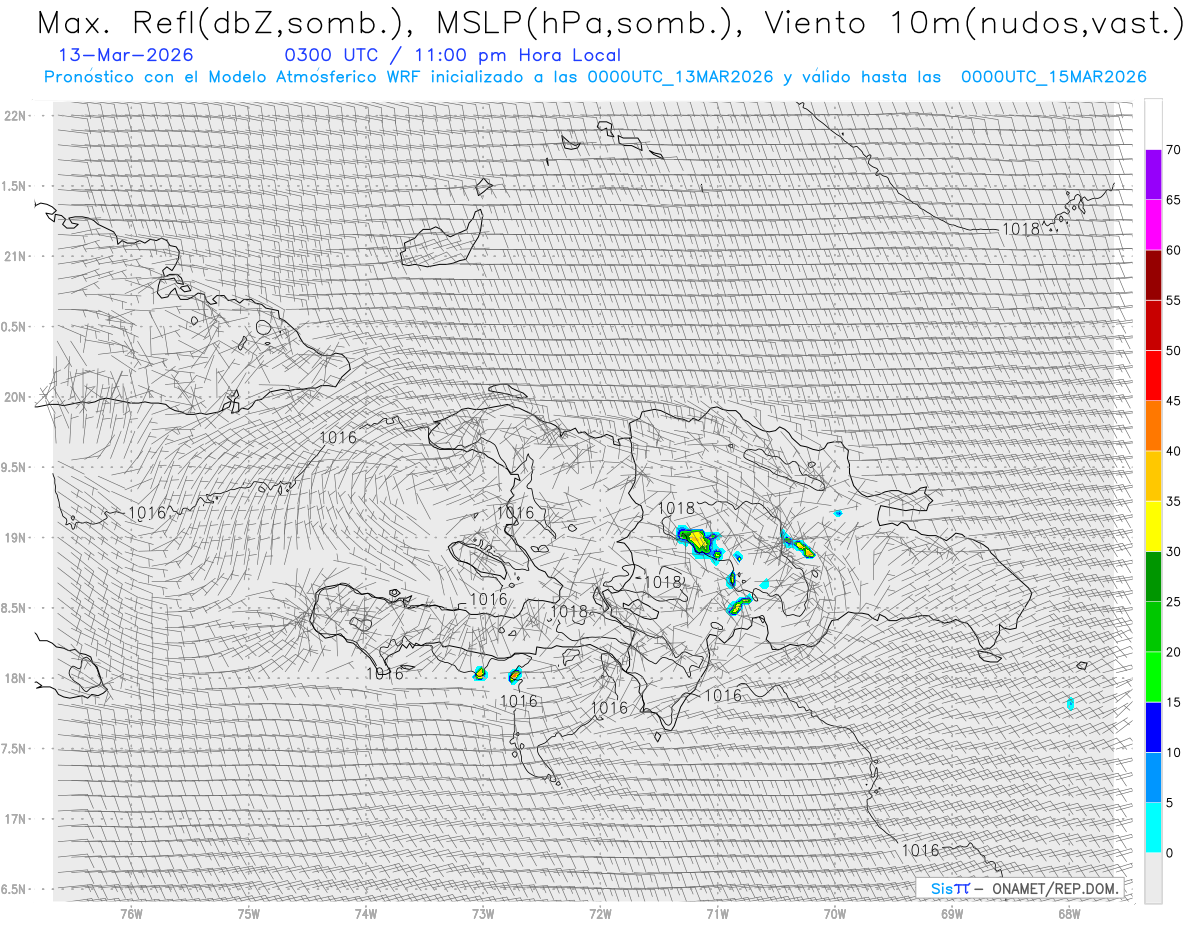Pick the dark blue 10–15 dBZ legend swatch
Screen dimensions: 1200x927
pos(1153,727)
